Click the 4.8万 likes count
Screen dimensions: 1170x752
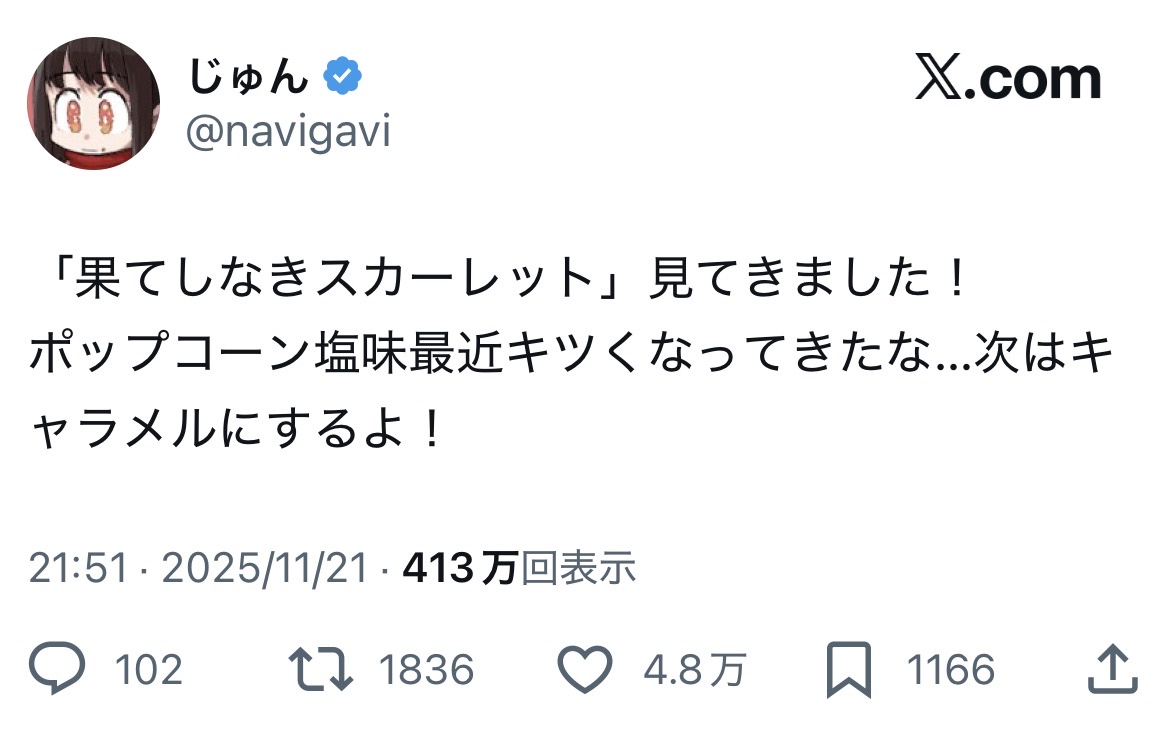693,669
